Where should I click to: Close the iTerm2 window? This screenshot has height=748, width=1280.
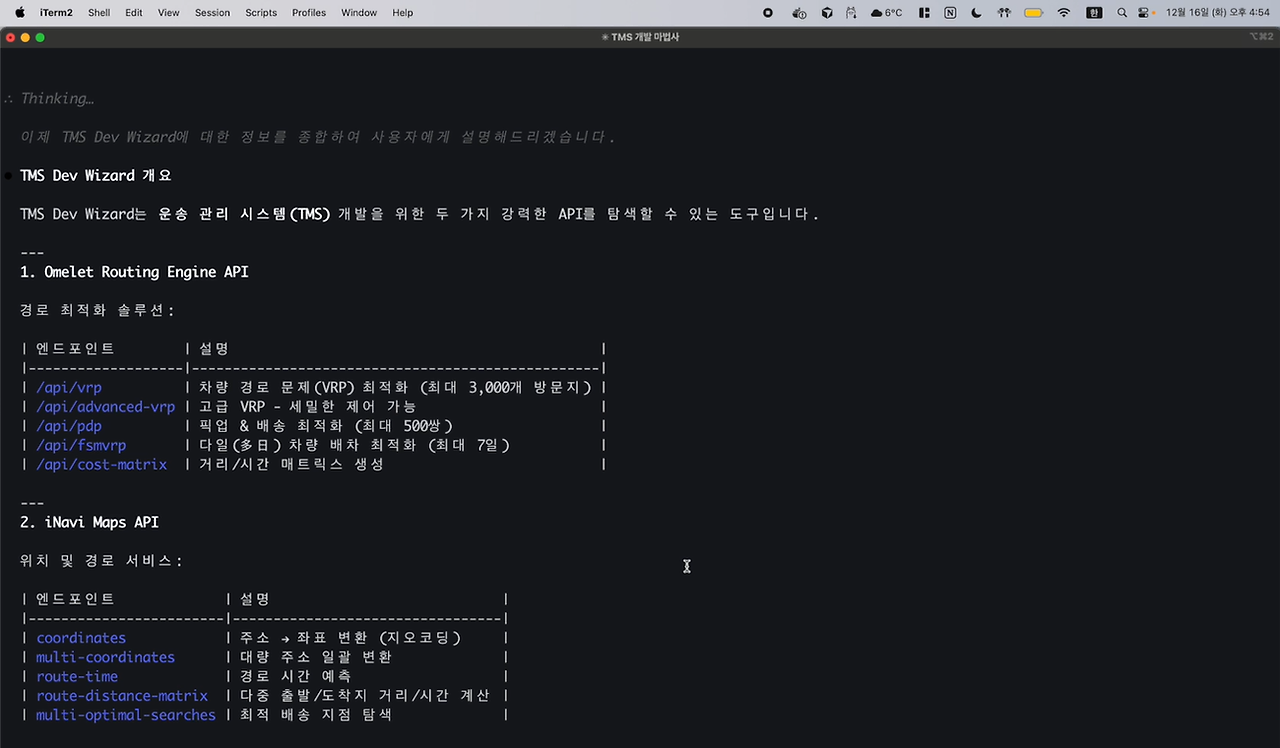(10, 37)
